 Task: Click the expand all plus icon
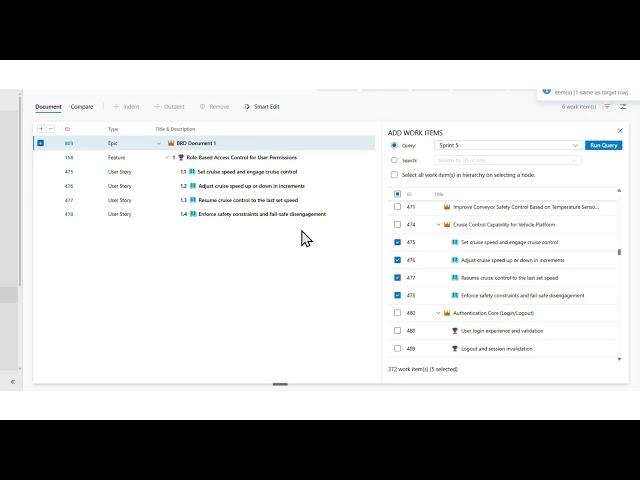(41, 129)
